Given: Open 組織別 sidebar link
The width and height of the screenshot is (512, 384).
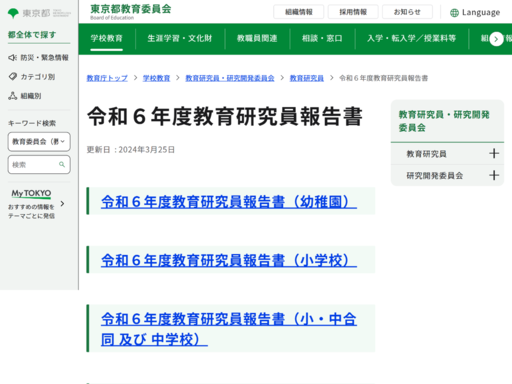Looking at the screenshot, I should coord(25,96).
